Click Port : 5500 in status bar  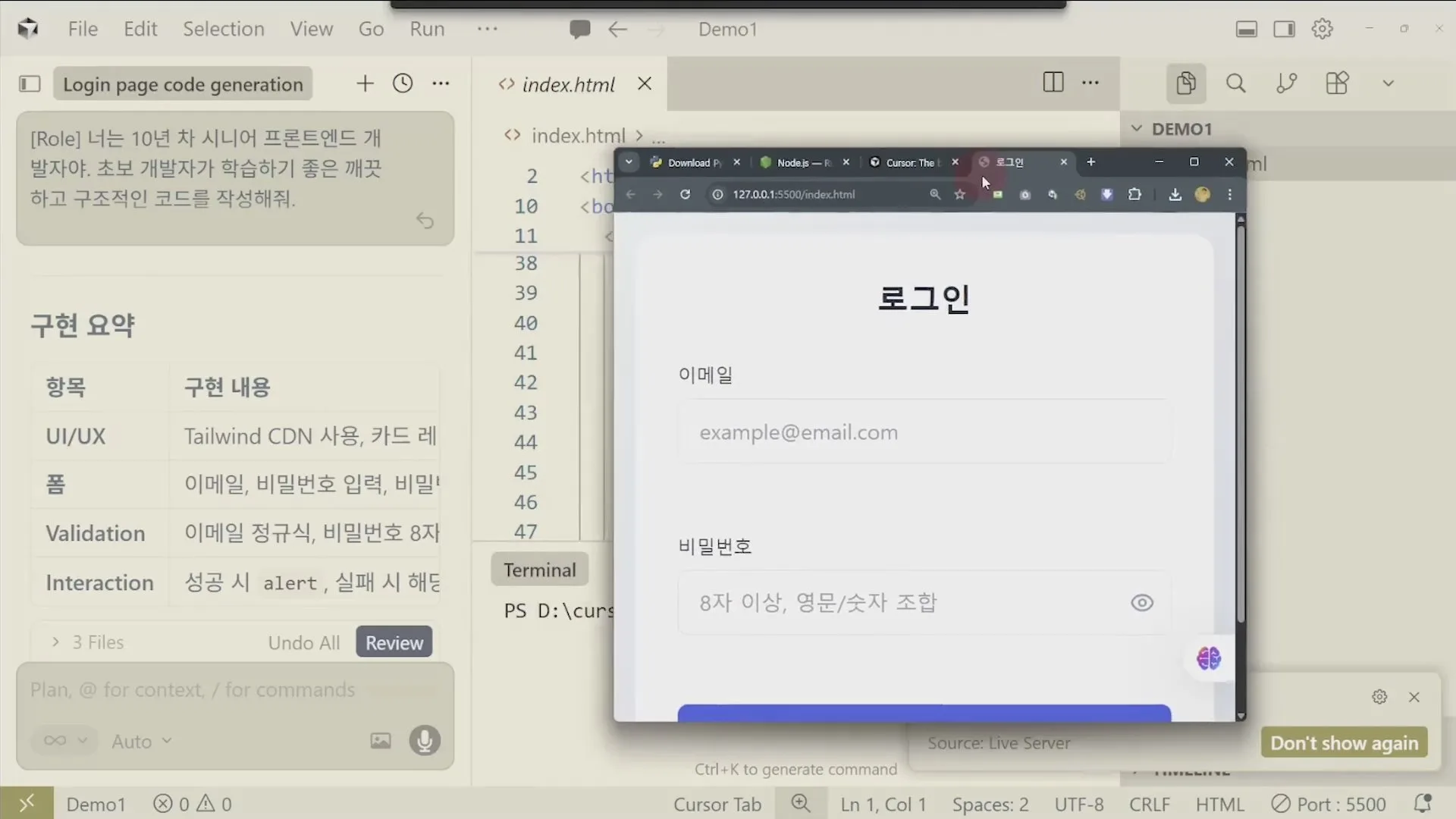[x=1329, y=804]
